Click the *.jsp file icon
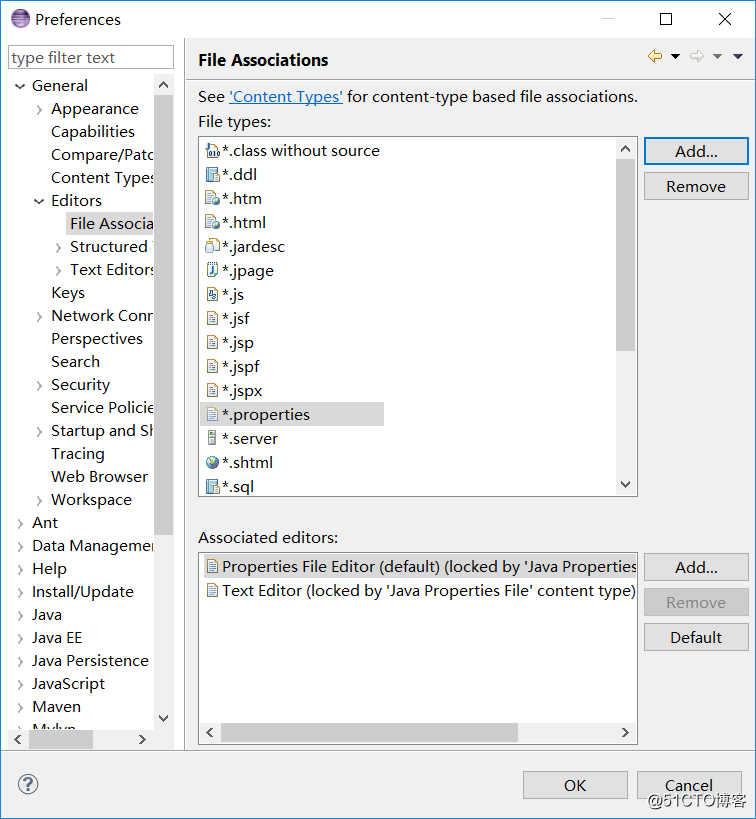756x819 pixels. [212, 342]
